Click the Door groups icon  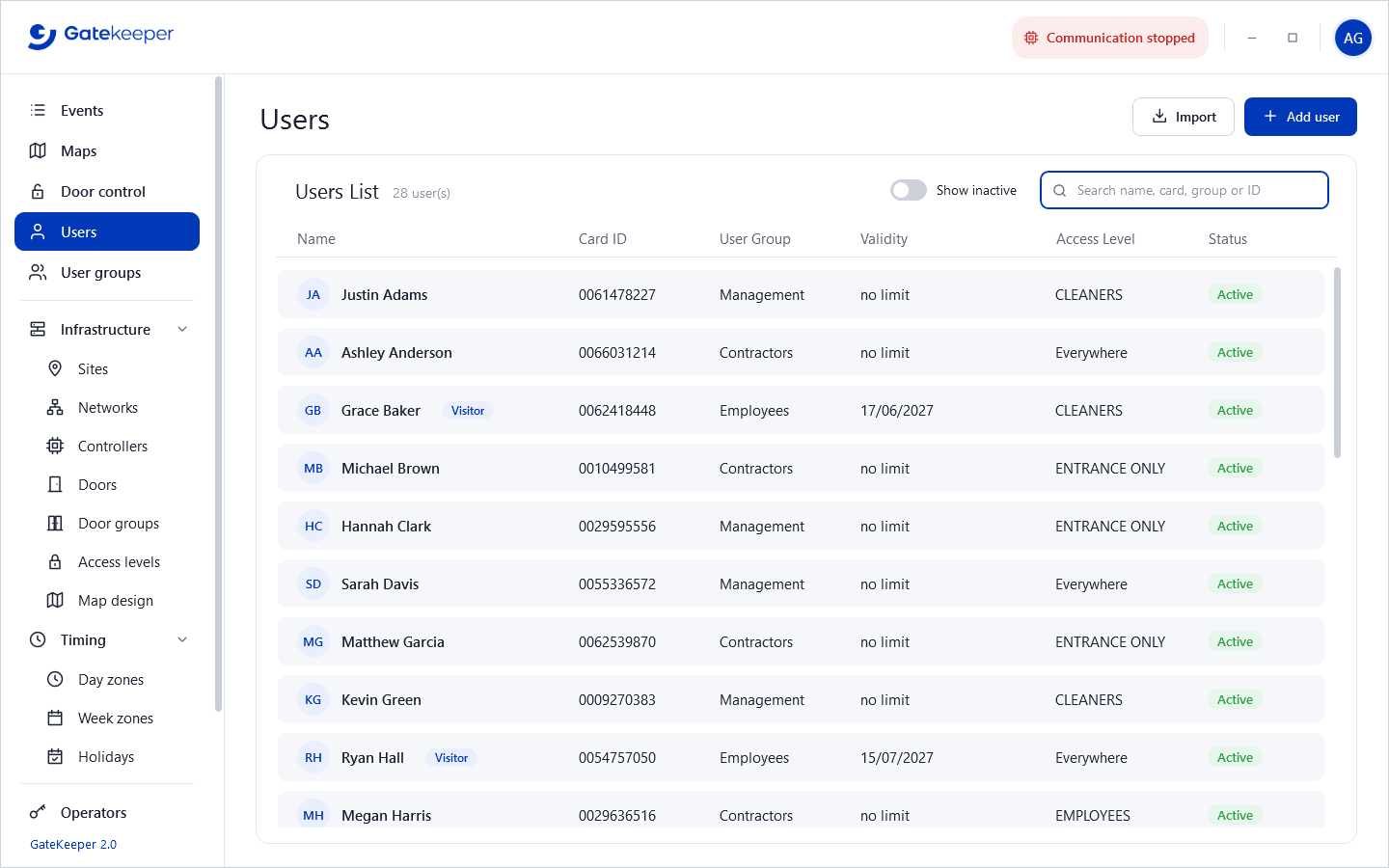click(55, 523)
